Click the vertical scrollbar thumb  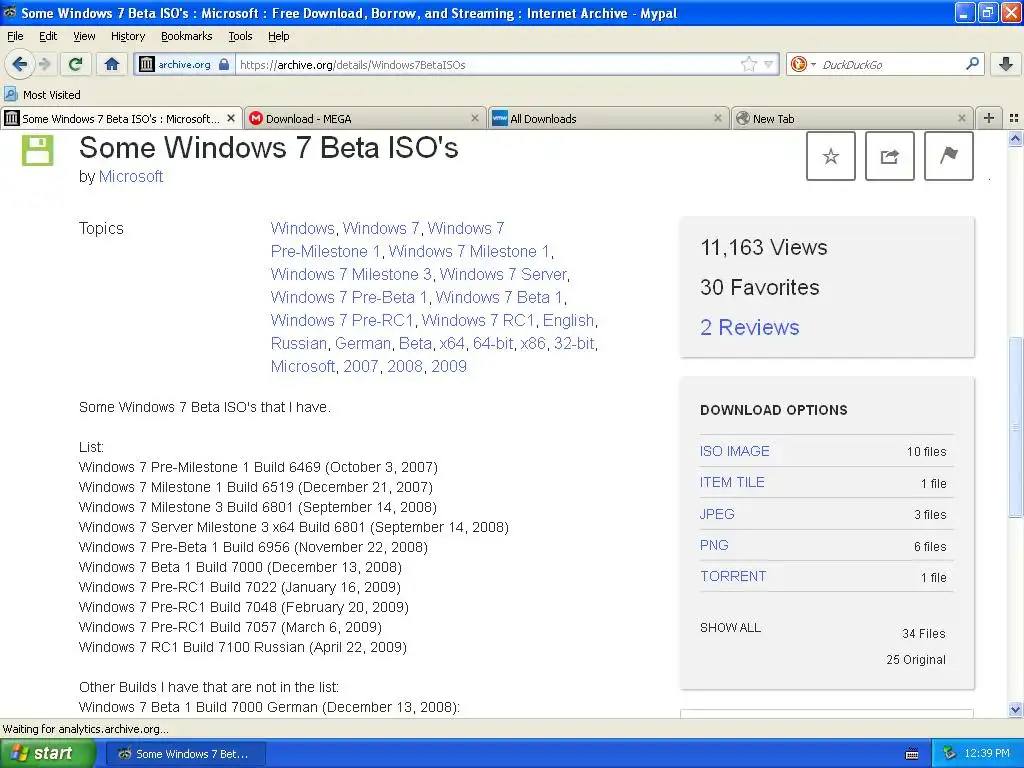tap(1015, 428)
